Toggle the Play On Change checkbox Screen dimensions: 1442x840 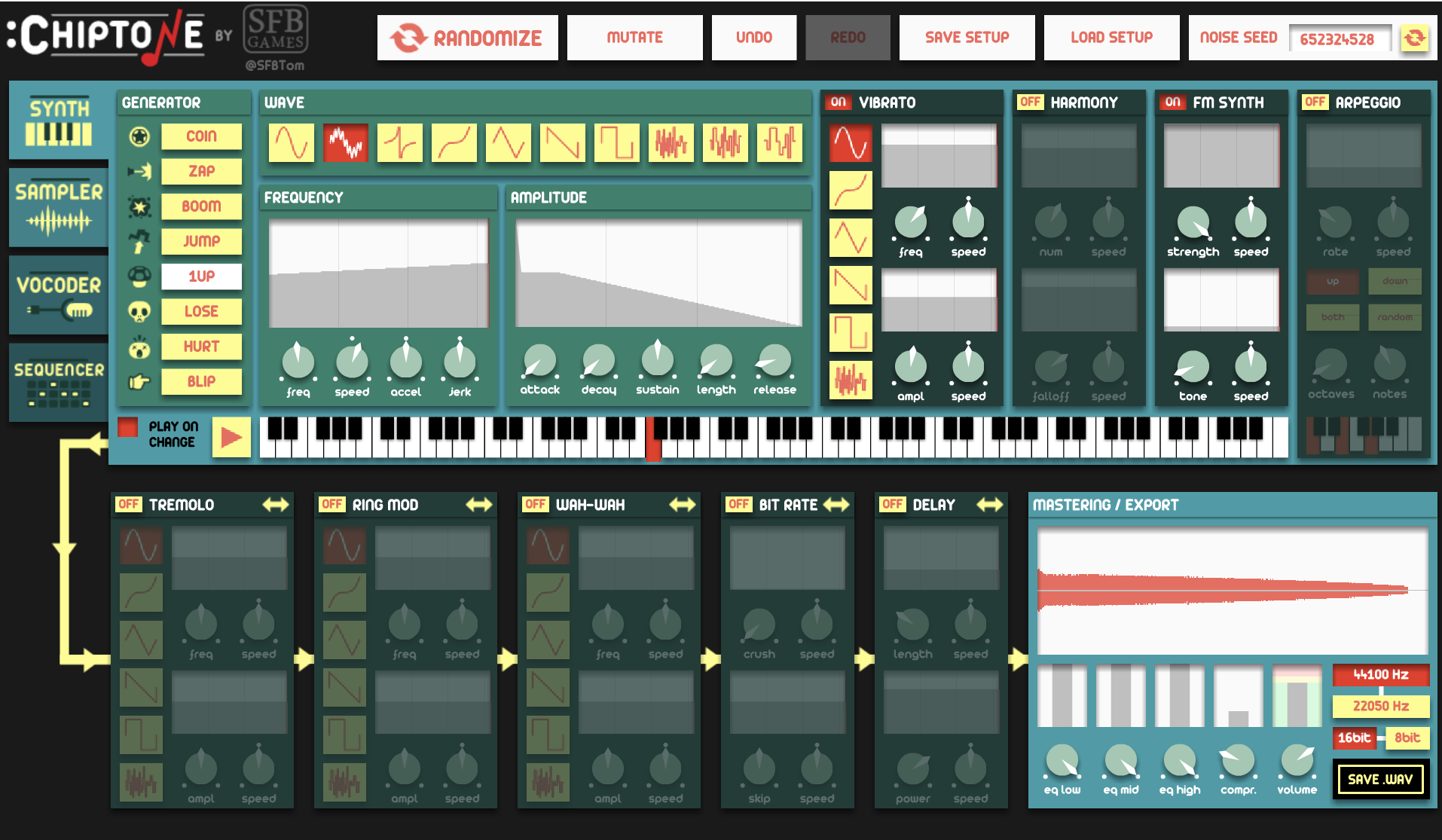pos(128,427)
